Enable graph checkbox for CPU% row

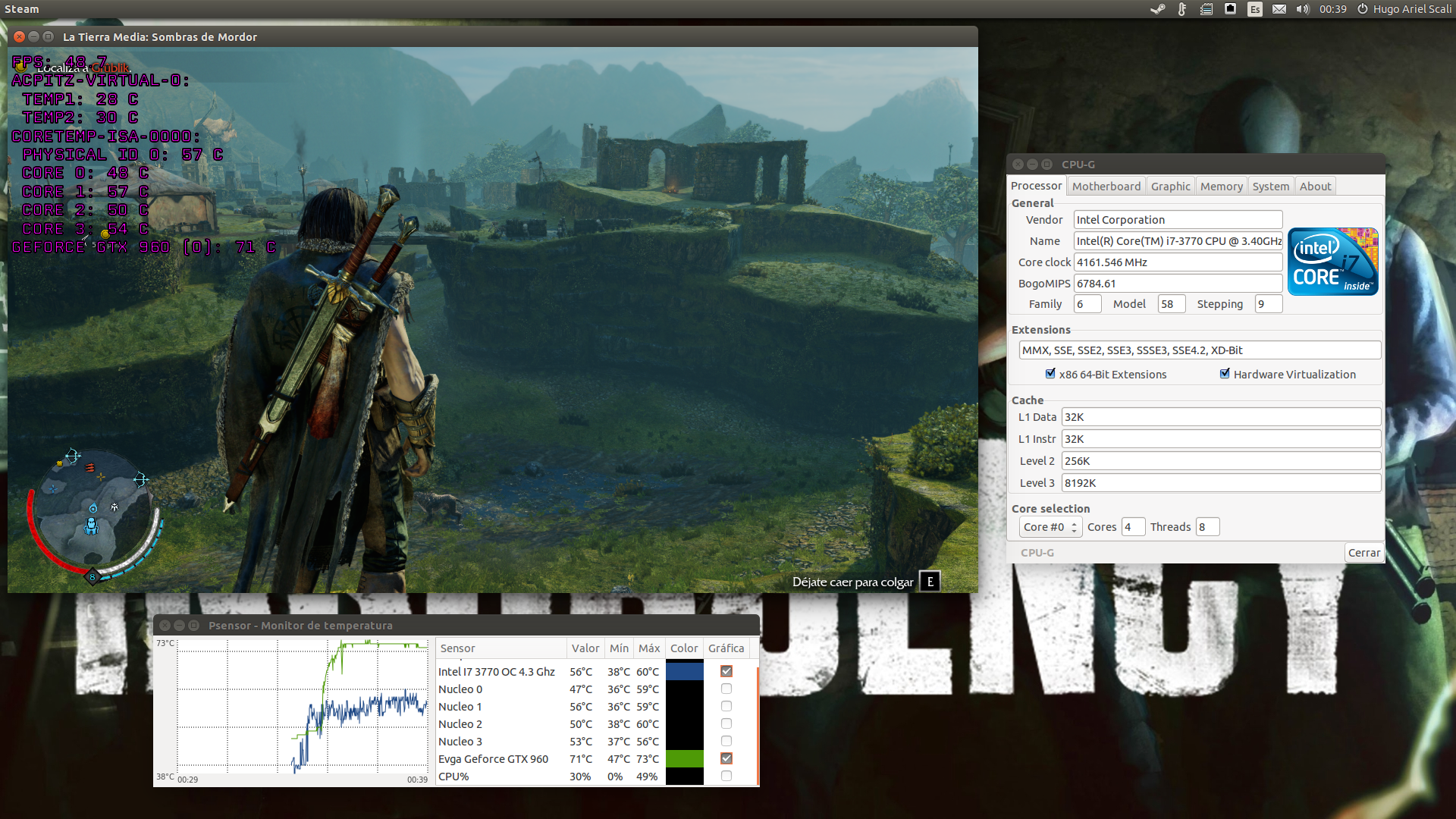(726, 776)
